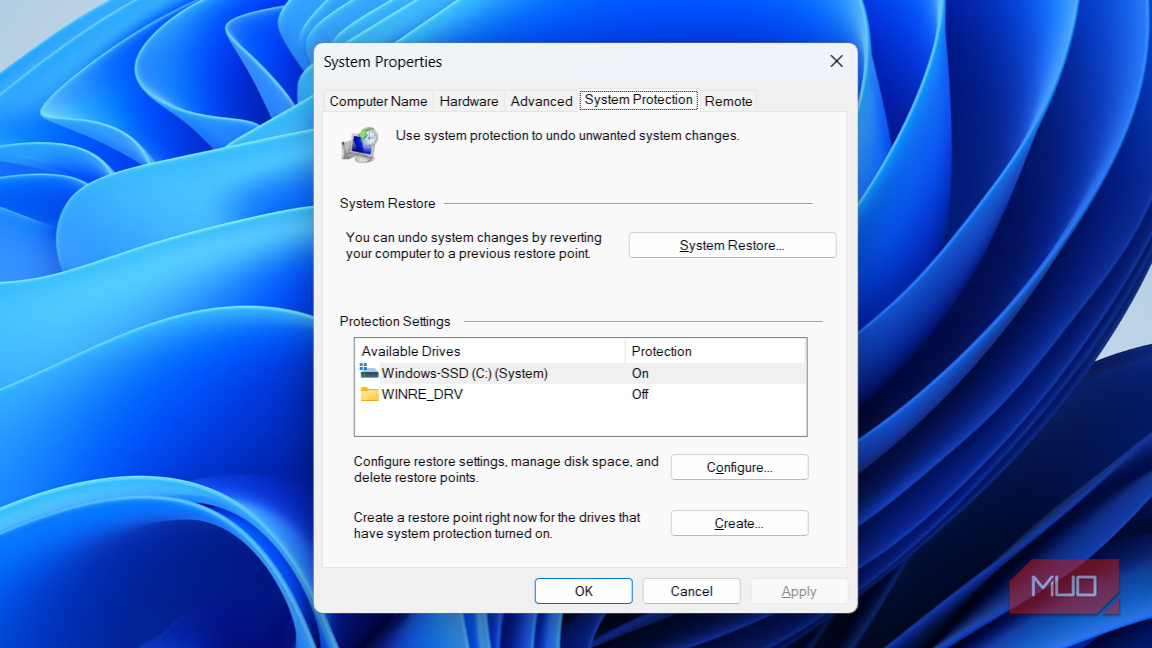
Task: Click the System Restore section heading
Action: [387, 204]
